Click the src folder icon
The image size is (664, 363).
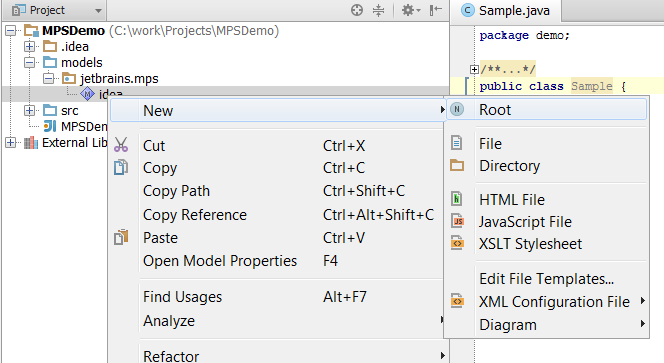pyautogui.click(x=50, y=111)
